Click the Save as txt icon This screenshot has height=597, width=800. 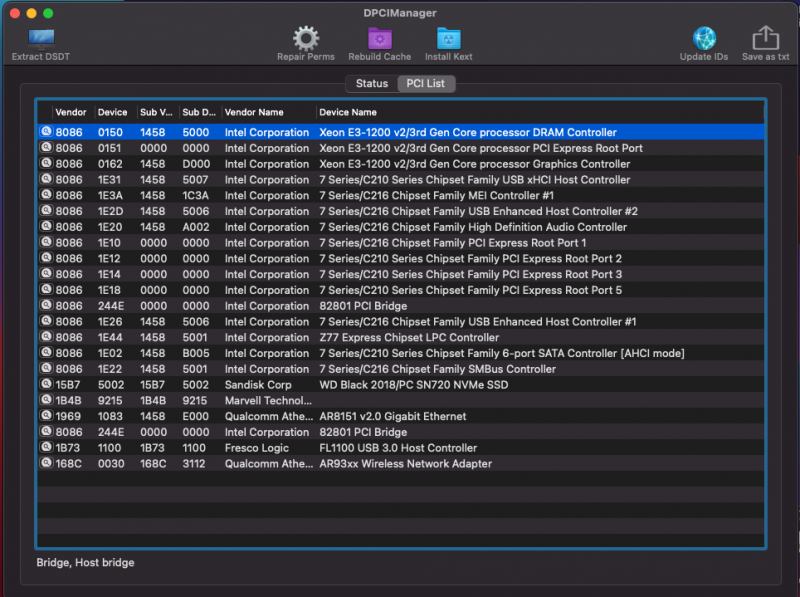point(764,38)
